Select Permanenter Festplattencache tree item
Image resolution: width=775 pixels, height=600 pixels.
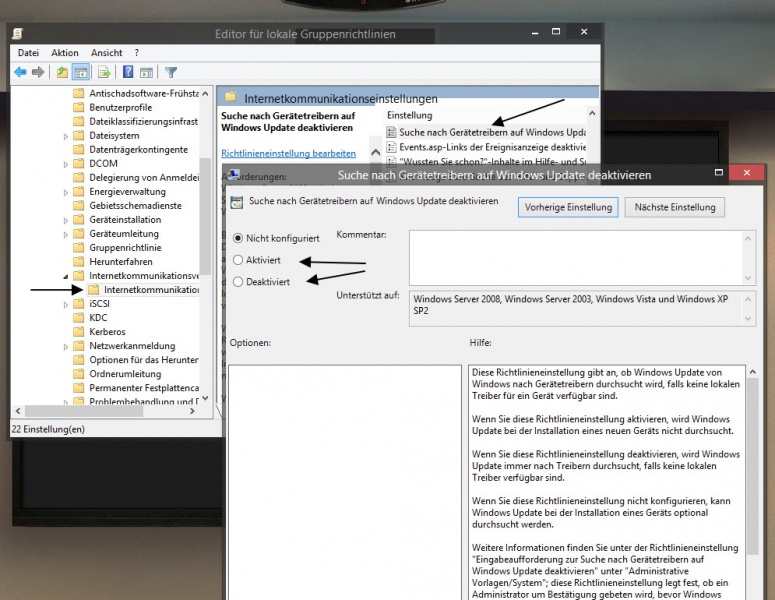[144, 388]
